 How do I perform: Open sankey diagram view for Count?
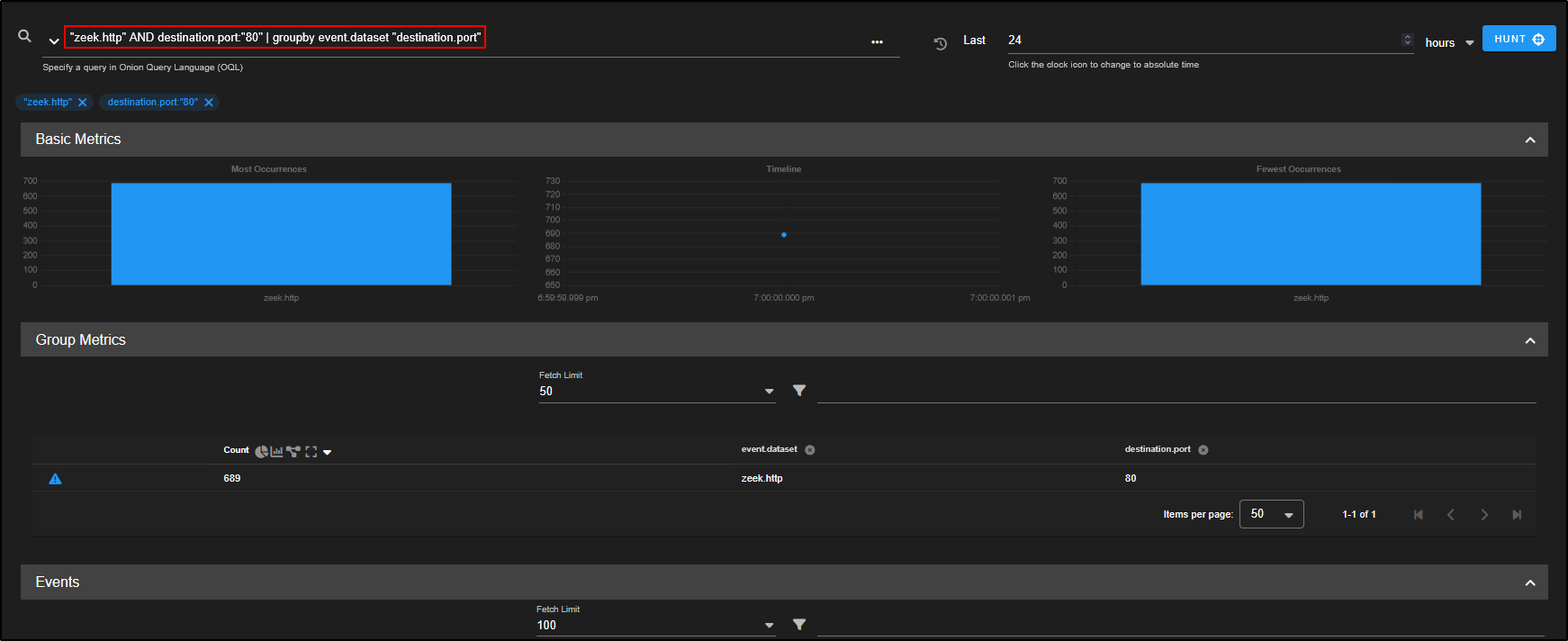pos(293,452)
